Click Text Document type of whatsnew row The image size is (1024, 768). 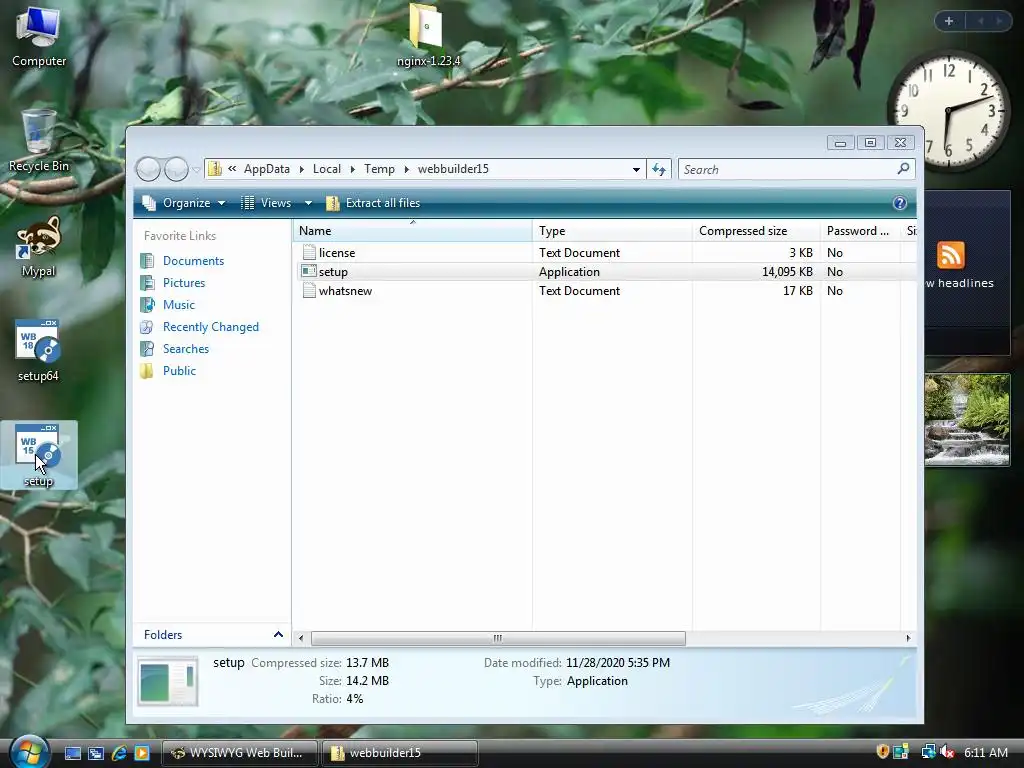pyautogui.click(x=579, y=291)
